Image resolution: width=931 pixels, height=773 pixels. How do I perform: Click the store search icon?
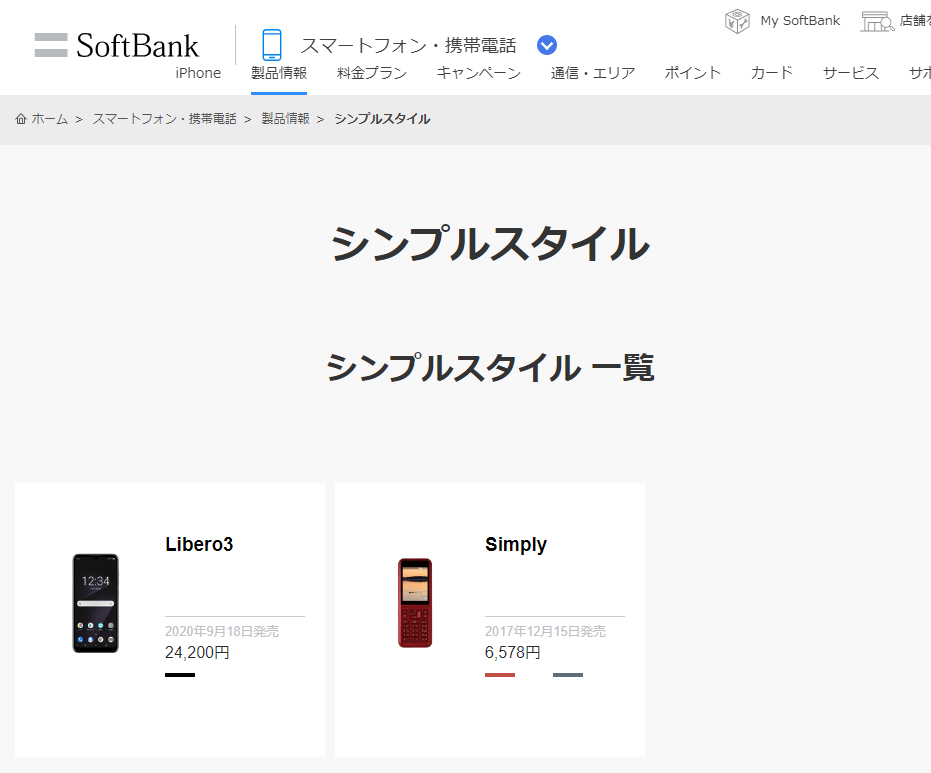[x=878, y=21]
